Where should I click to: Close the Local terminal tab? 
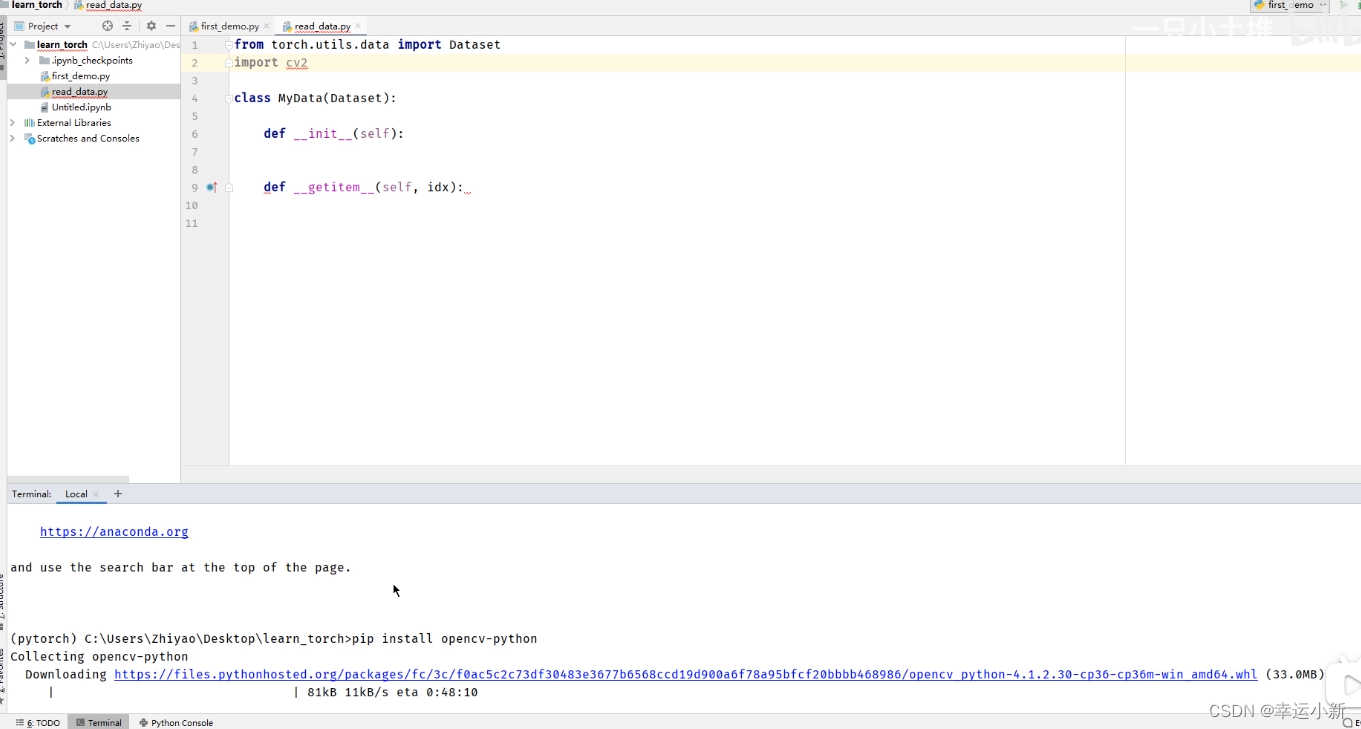[x=96, y=494]
